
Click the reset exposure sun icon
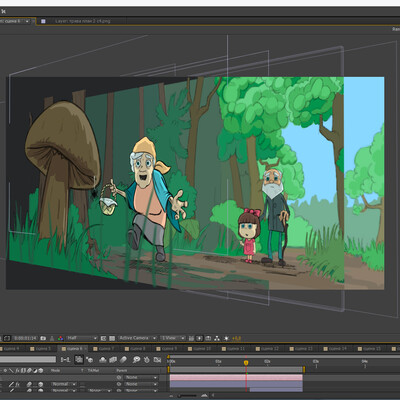tap(226, 338)
